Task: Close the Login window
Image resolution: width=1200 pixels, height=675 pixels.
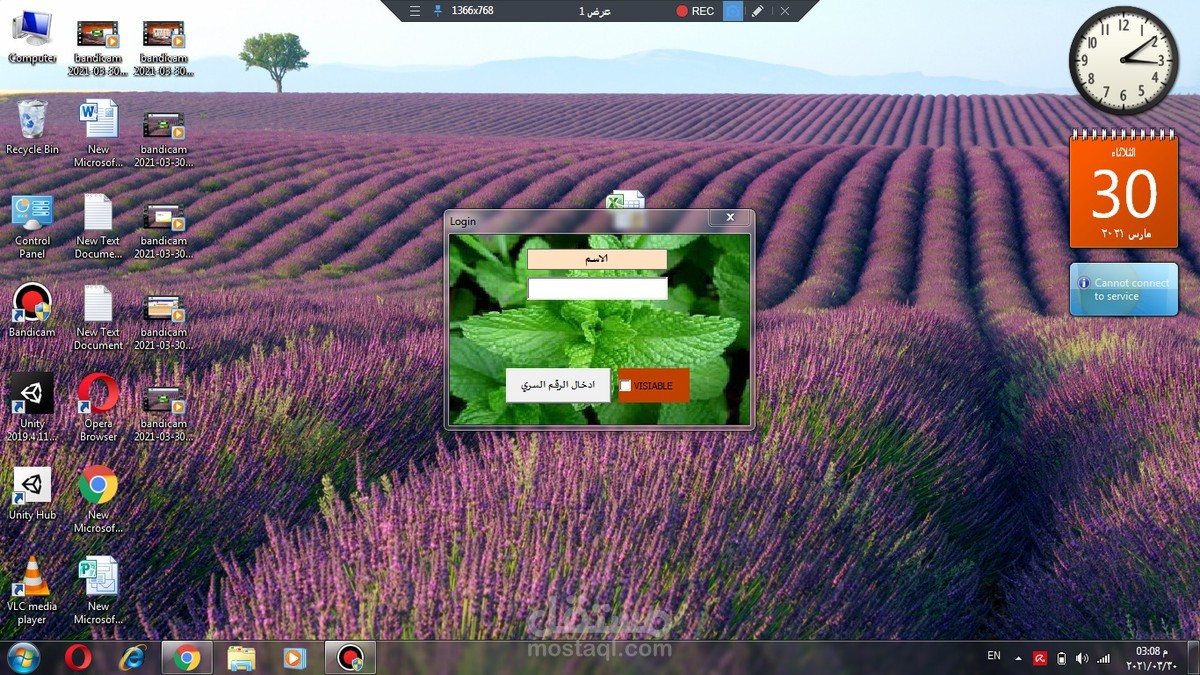Action: pos(730,217)
